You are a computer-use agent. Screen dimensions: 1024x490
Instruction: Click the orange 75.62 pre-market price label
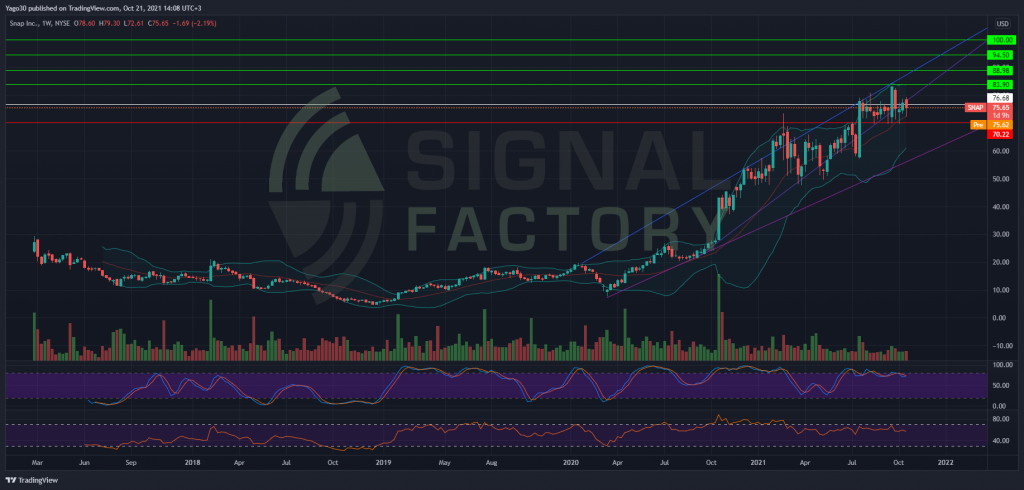coord(1002,125)
